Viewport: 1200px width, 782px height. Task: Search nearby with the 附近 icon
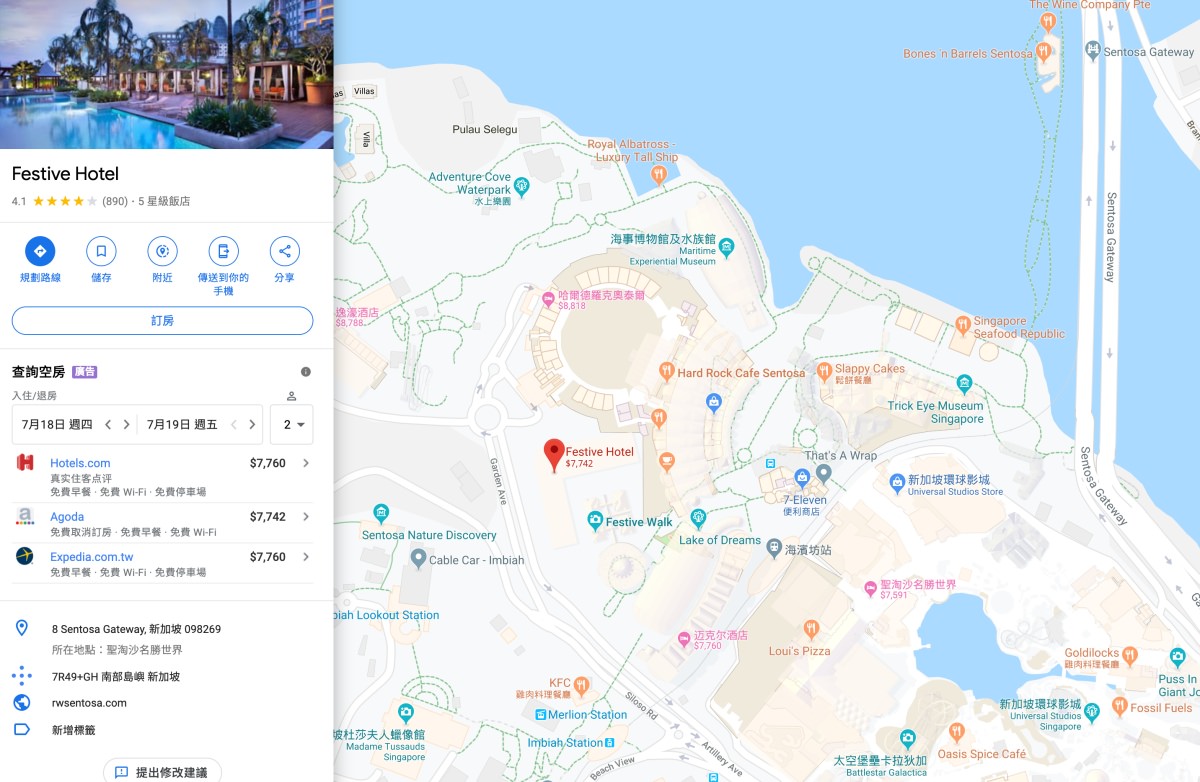point(162,251)
